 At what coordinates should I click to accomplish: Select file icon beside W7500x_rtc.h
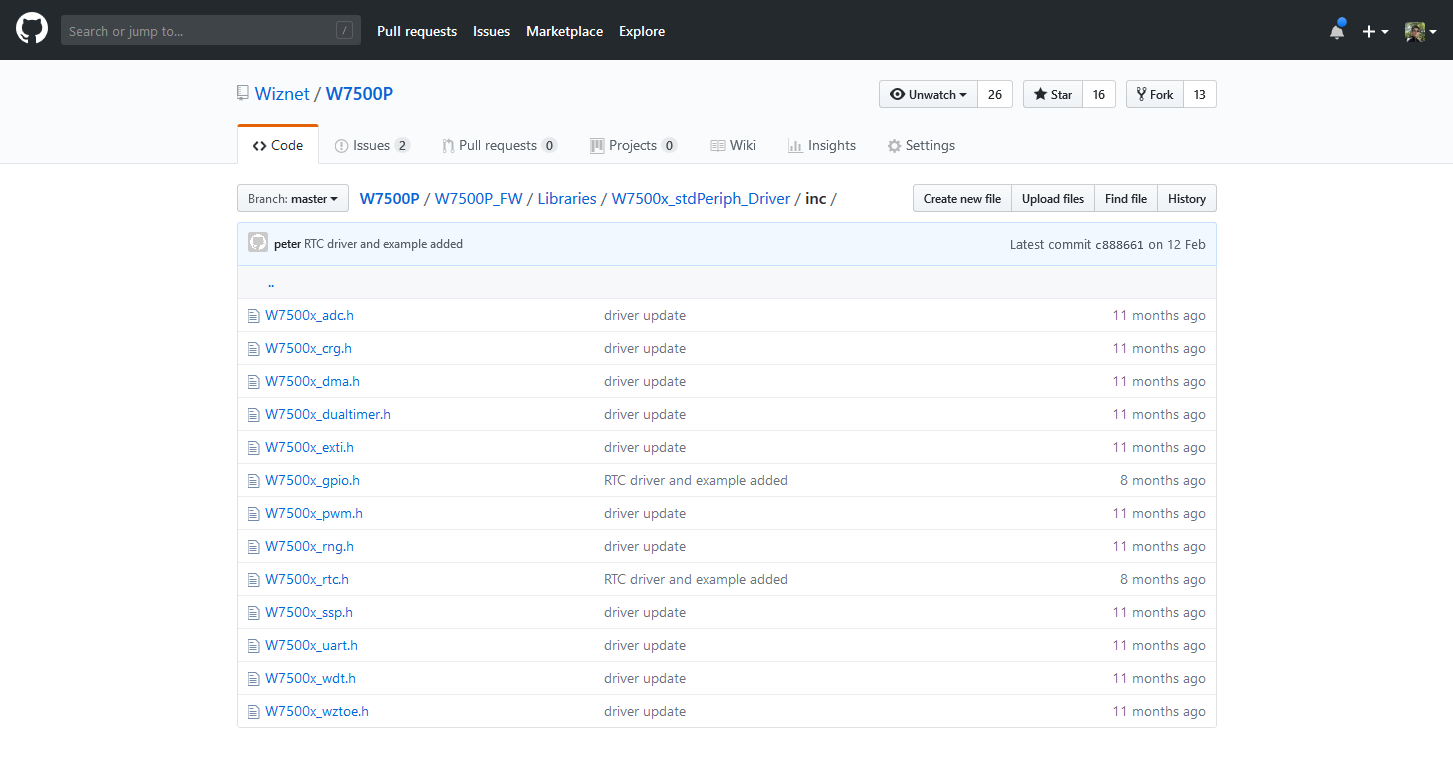pyautogui.click(x=254, y=580)
